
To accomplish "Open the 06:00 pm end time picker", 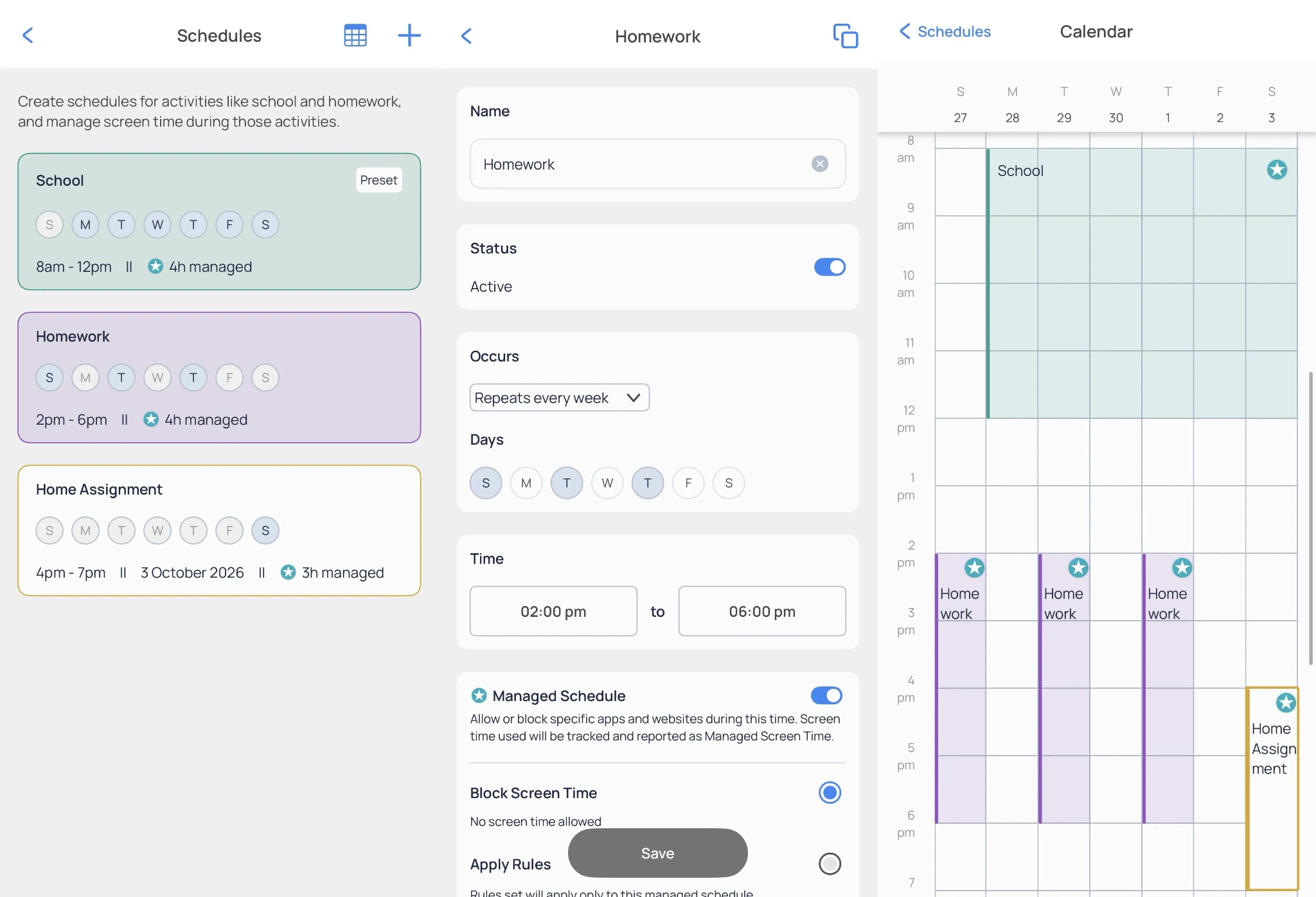I will click(762, 611).
